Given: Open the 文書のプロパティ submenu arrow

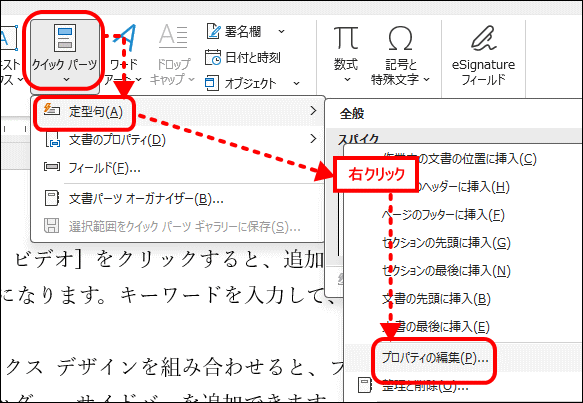Looking at the screenshot, I should tap(313, 139).
